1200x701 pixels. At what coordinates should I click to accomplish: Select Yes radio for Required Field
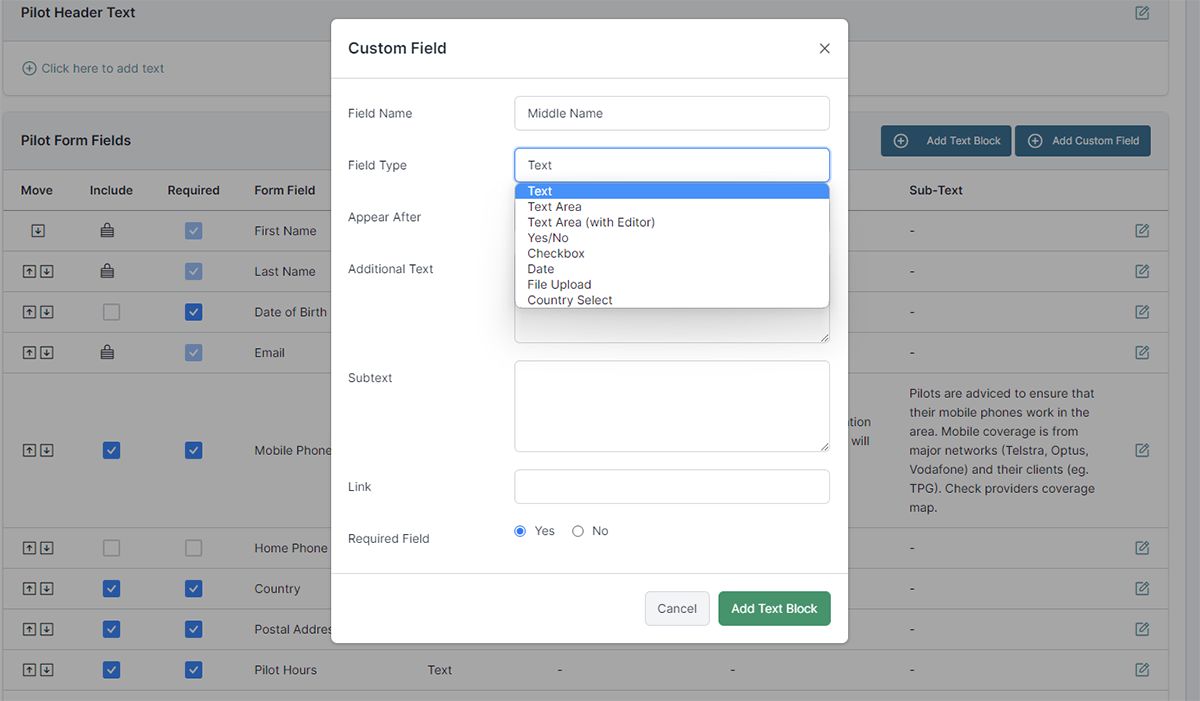(x=520, y=531)
